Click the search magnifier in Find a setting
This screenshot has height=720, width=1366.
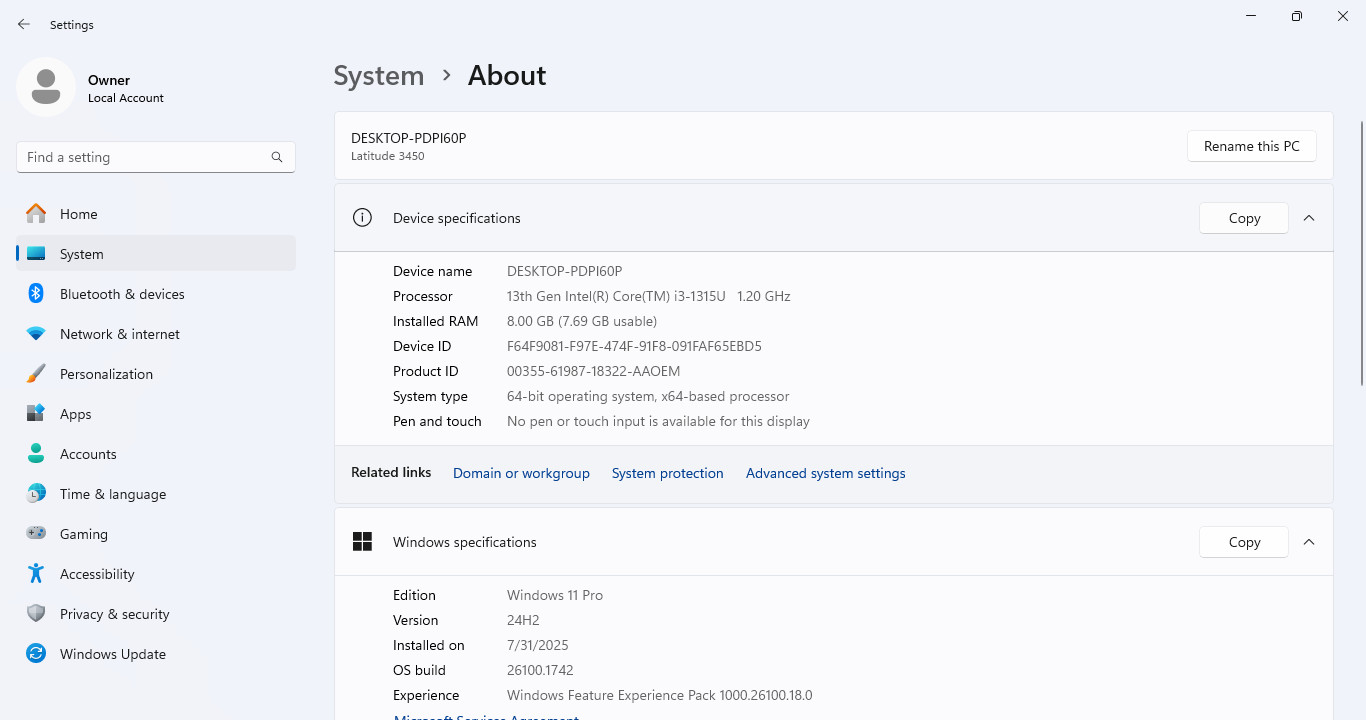tap(277, 157)
